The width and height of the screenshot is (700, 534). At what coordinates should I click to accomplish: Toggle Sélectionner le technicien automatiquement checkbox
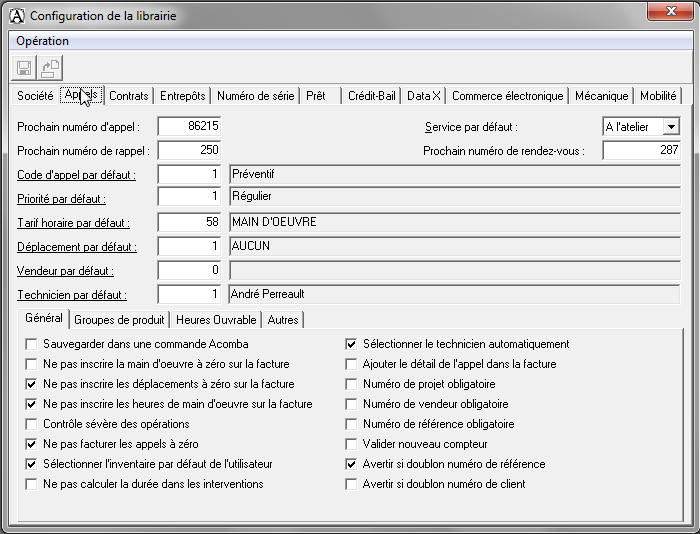(x=351, y=344)
